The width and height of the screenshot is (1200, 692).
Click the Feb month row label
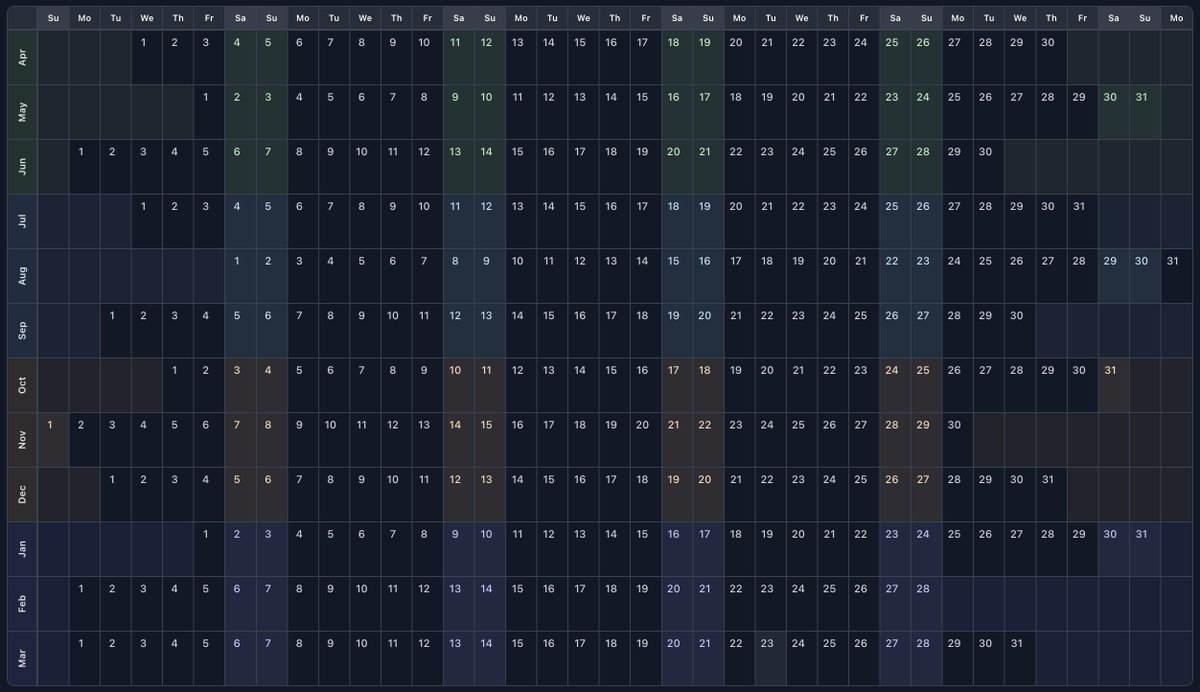click(x=22, y=604)
